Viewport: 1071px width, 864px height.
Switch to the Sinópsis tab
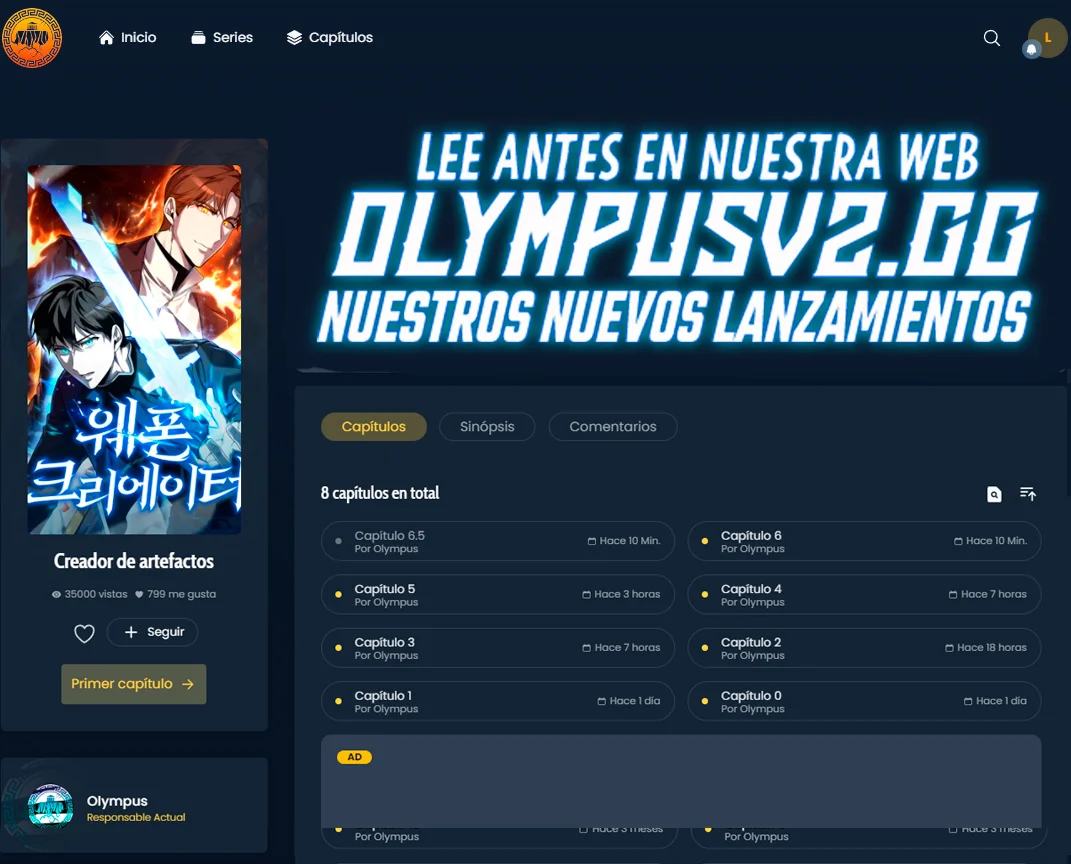pos(487,427)
